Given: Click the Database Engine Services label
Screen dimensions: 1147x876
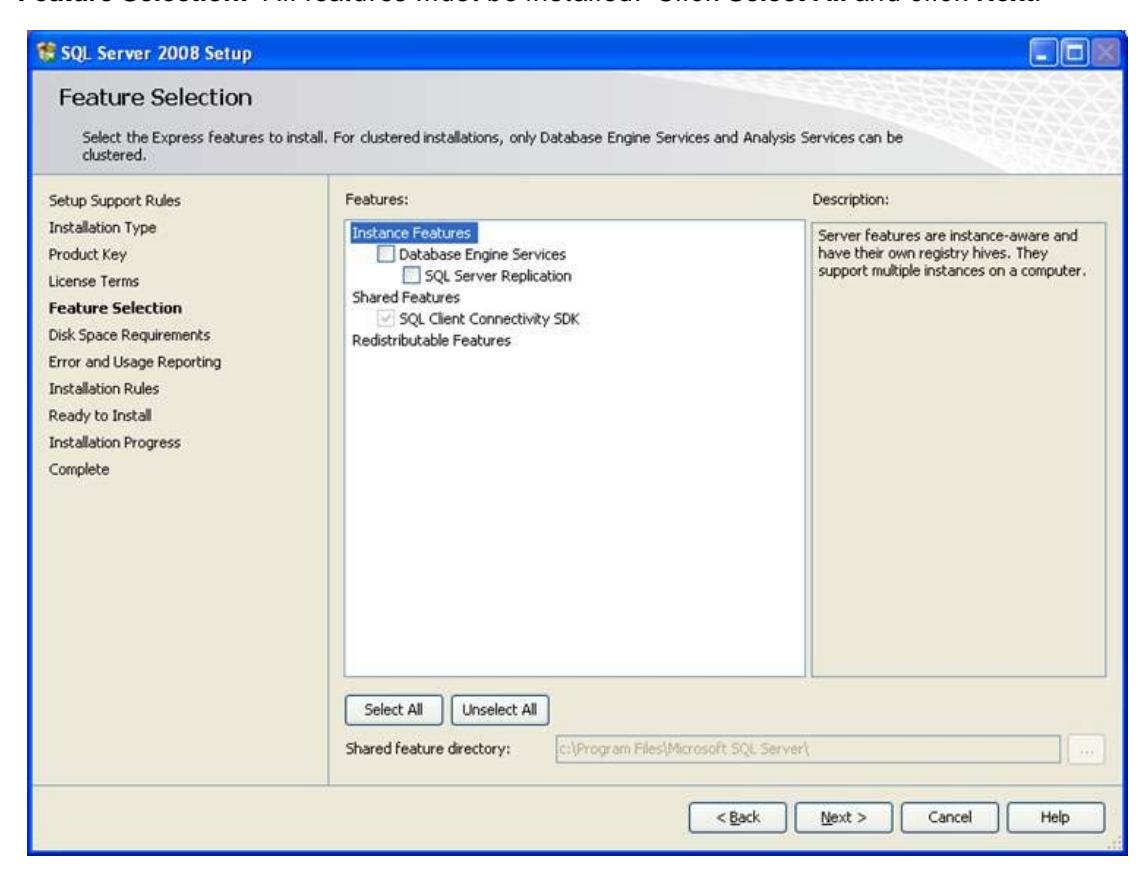Looking at the screenshot, I should point(482,254).
